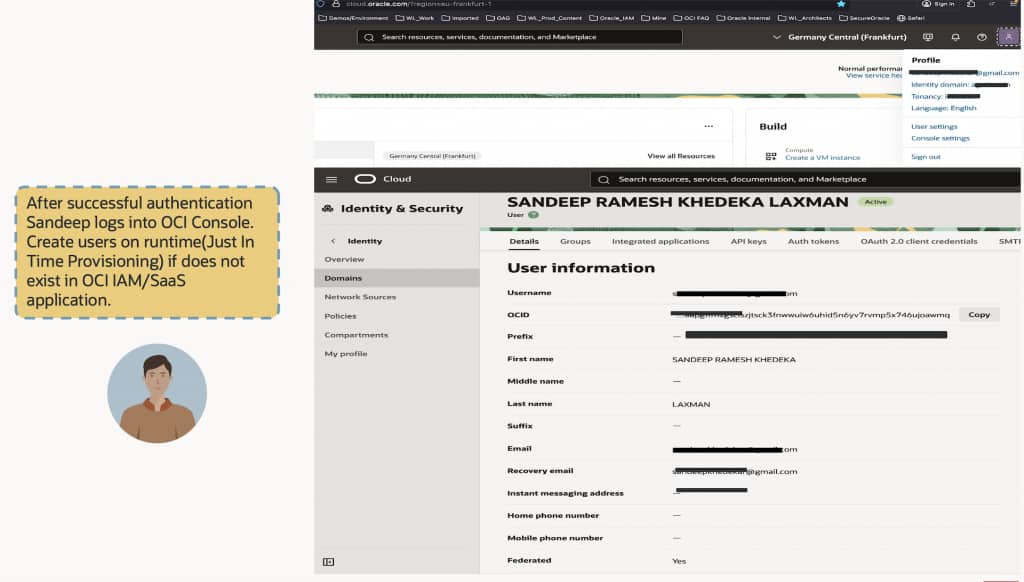Click the Tenancy link in Profile menu
Image resolution: width=1024 pixels, height=582 pixels.
tap(945, 97)
